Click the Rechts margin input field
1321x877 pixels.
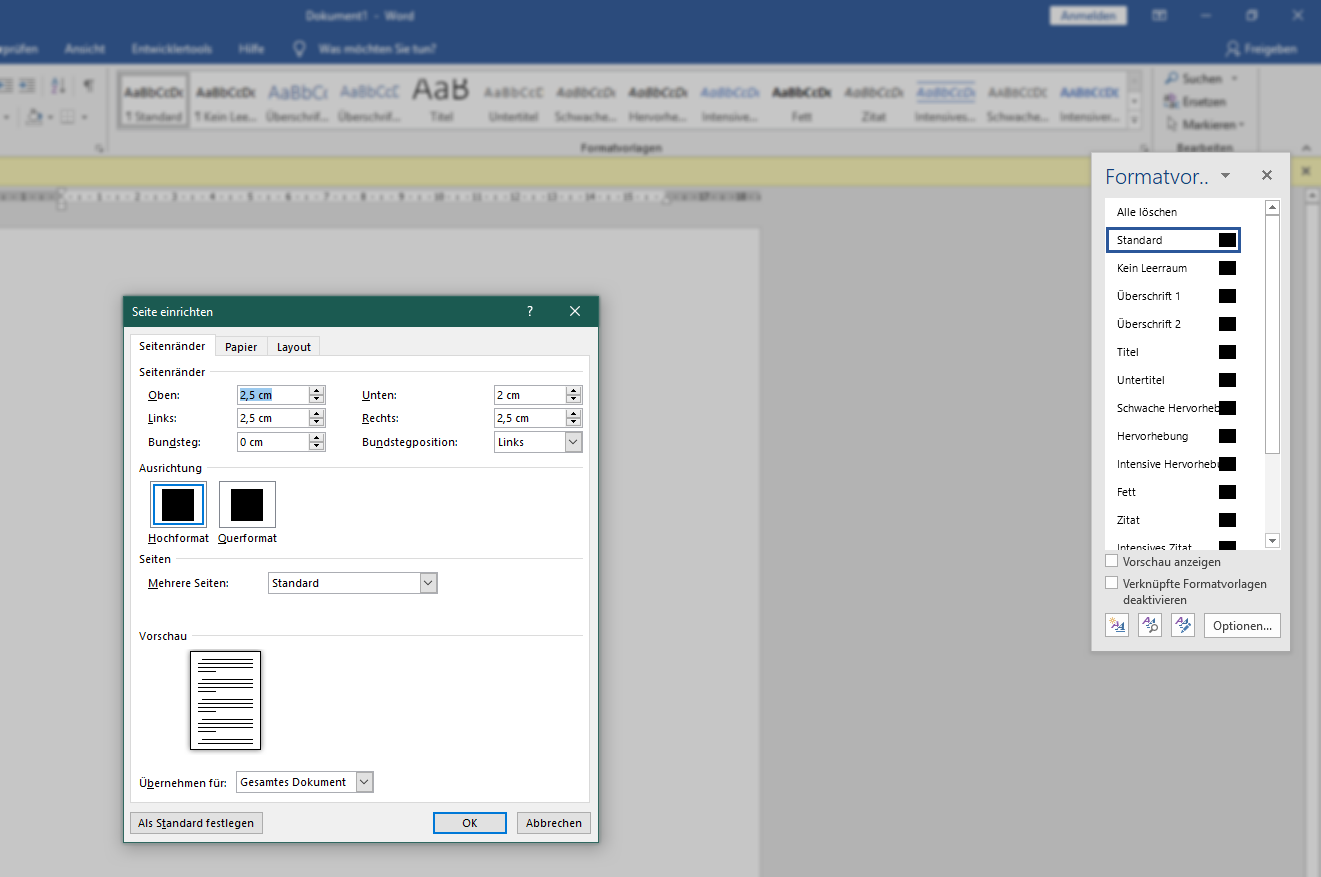[x=530, y=418]
